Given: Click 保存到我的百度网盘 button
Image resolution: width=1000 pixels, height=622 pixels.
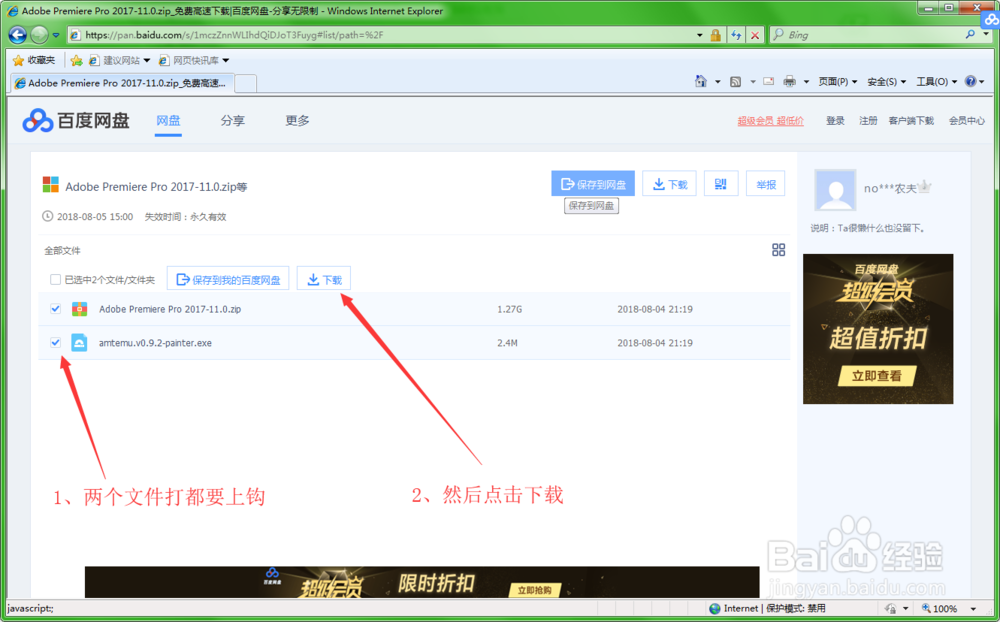Looking at the screenshot, I should (228, 279).
